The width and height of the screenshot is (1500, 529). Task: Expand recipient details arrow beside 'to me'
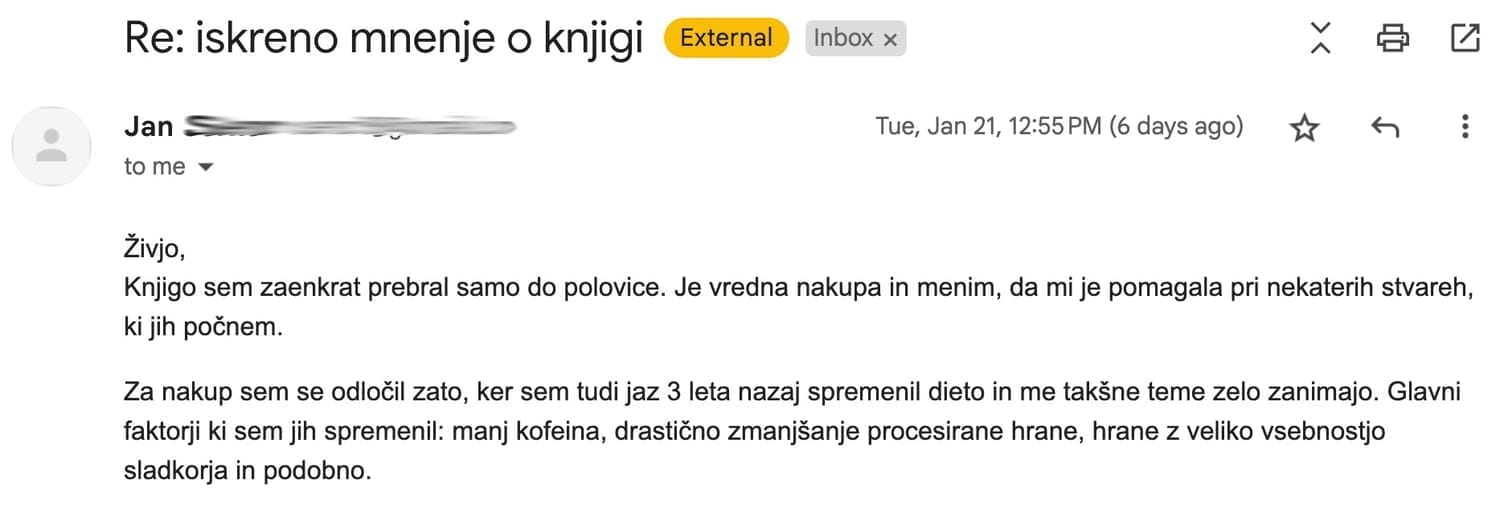tap(206, 168)
